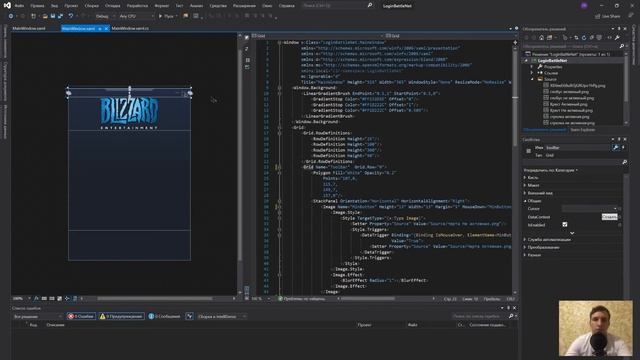Collapse the Общие property category
Screen dimensions: 640x360
[525, 201]
